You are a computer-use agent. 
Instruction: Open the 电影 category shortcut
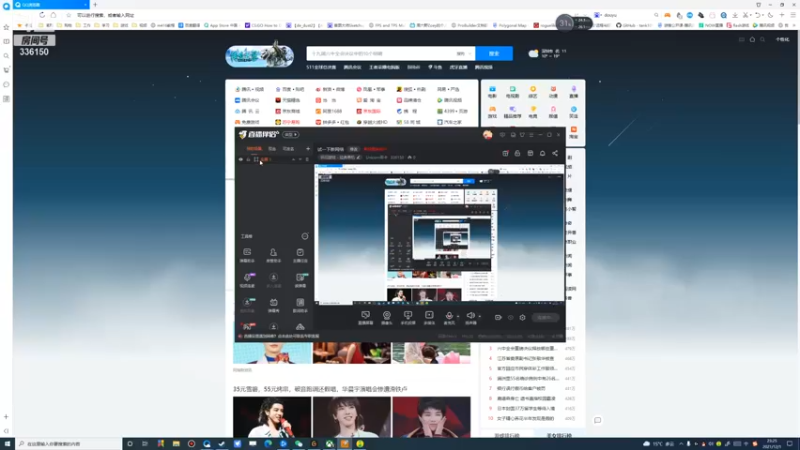[492, 92]
